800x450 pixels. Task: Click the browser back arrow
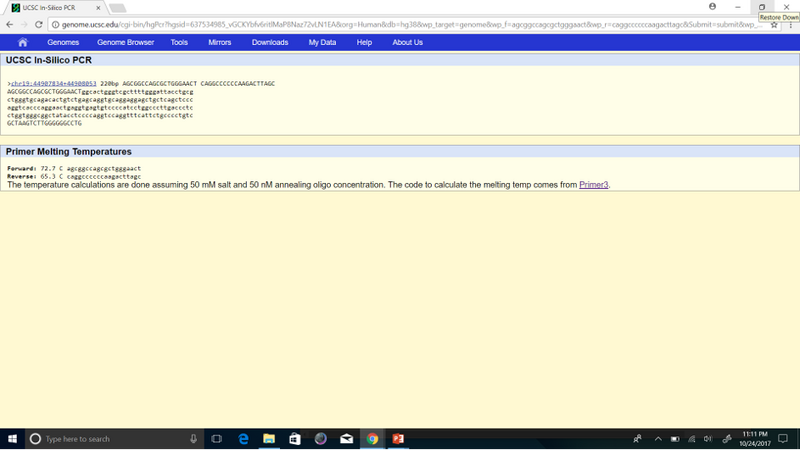pyautogui.click(x=10, y=23)
